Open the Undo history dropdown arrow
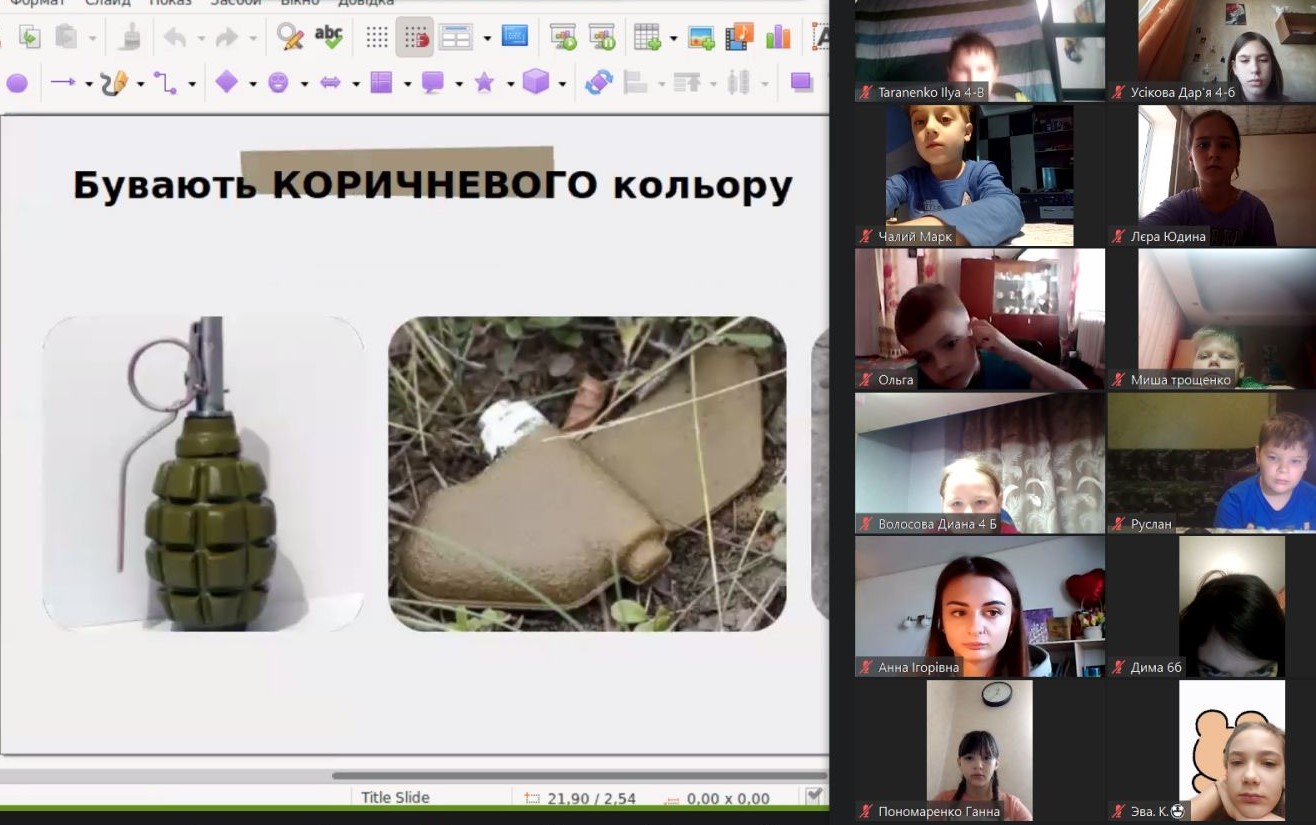Viewport: 1316px width, 825px height. point(201,39)
